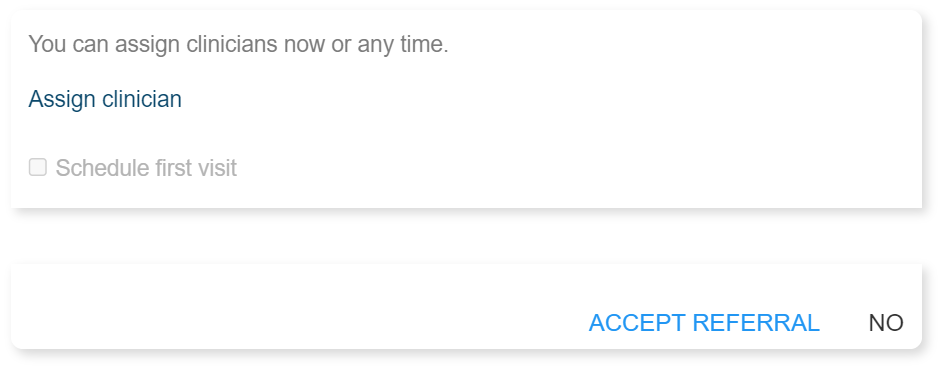Choose the blue ACCEPT REFERRAL action
943x370 pixels.
tap(704, 323)
